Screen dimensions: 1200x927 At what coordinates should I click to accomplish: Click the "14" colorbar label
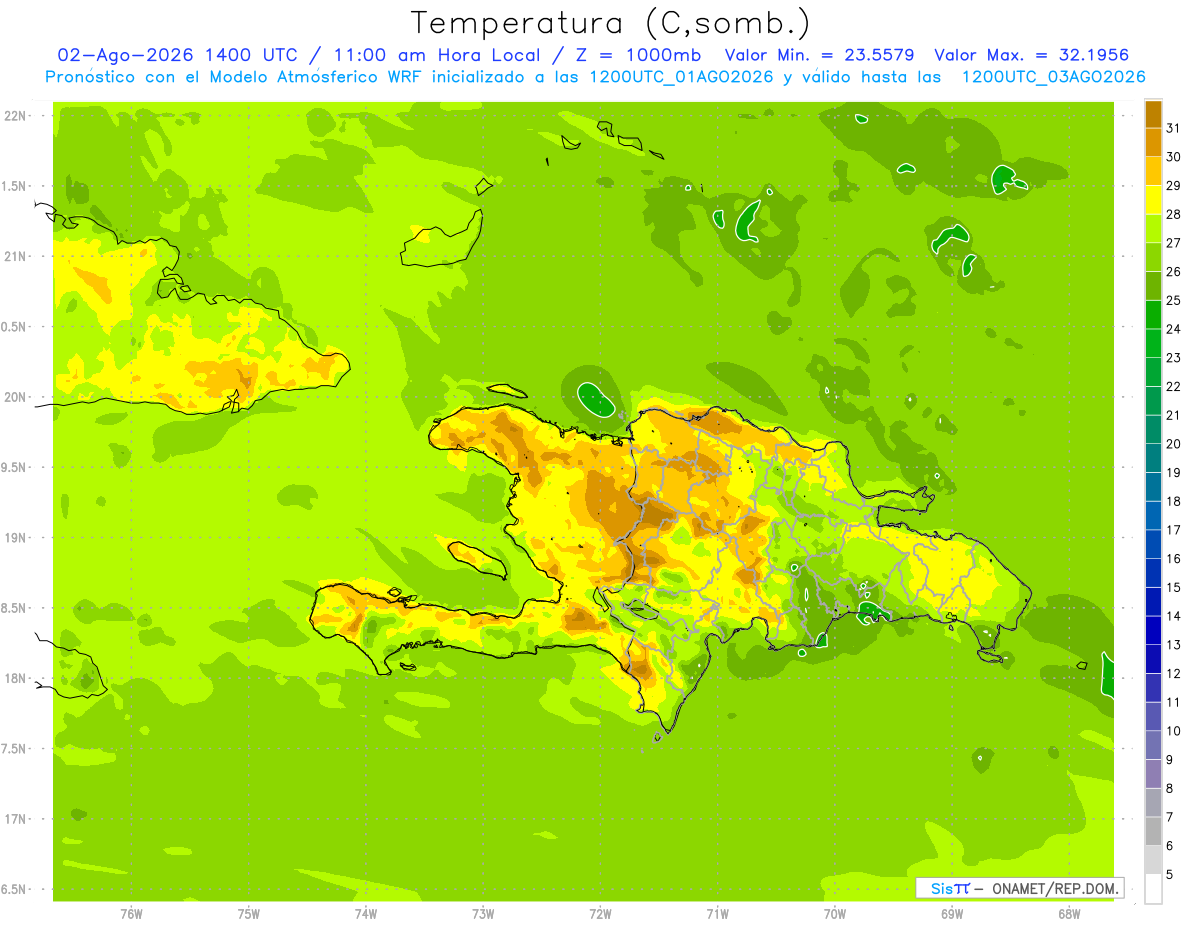pyautogui.click(x=1174, y=616)
